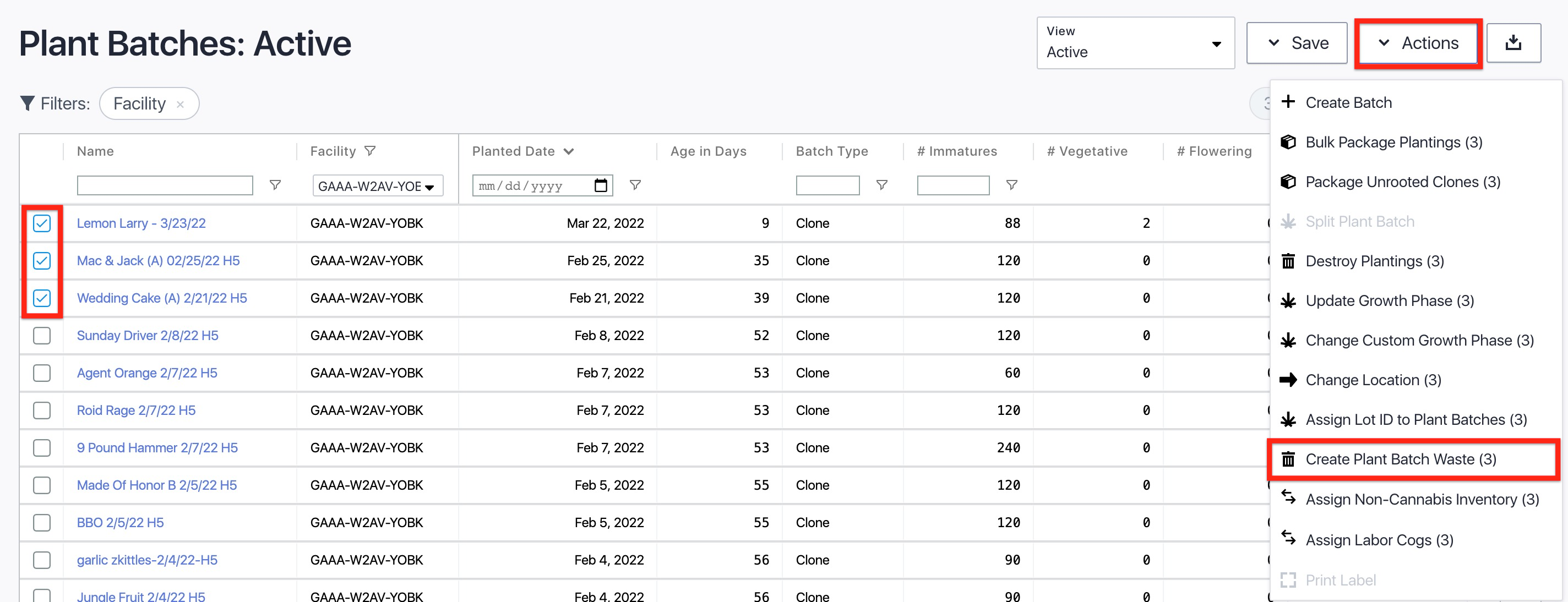Uncheck the Mac & Jack (A) row checkbox
The image size is (1568, 602).
click(x=42, y=260)
